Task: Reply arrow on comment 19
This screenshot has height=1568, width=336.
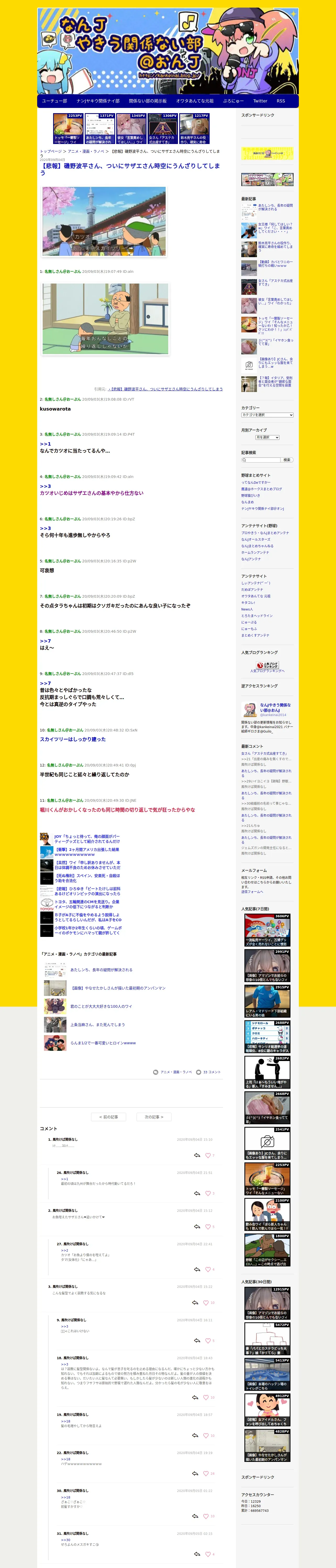Action: pyautogui.click(x=195, y=1435)
